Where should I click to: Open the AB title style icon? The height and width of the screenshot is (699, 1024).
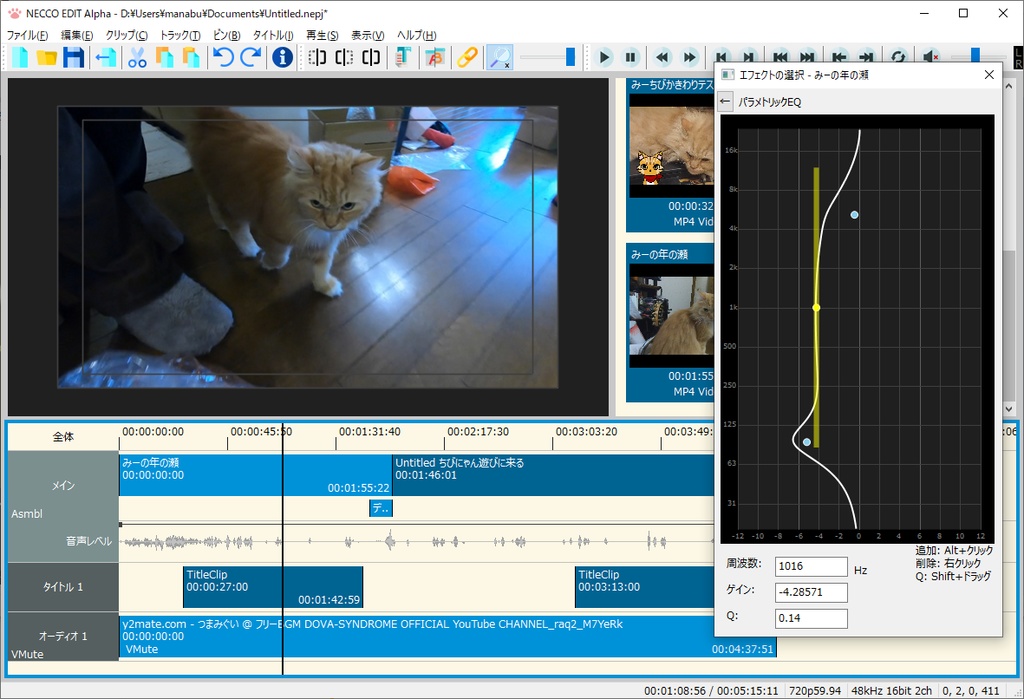coord(435,57)
